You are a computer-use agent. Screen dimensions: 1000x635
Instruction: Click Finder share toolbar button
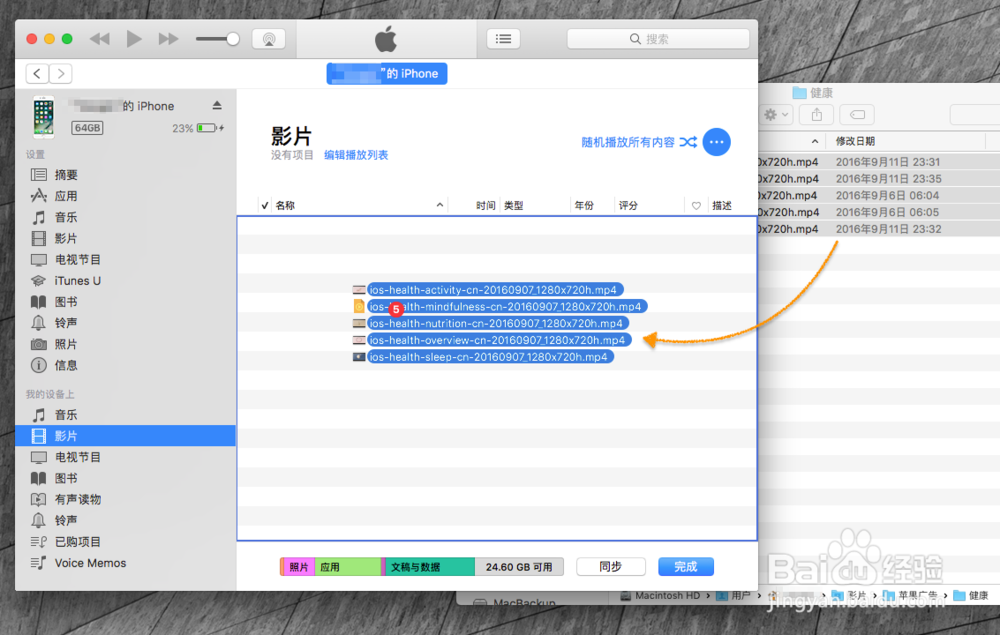pos(816,115)
